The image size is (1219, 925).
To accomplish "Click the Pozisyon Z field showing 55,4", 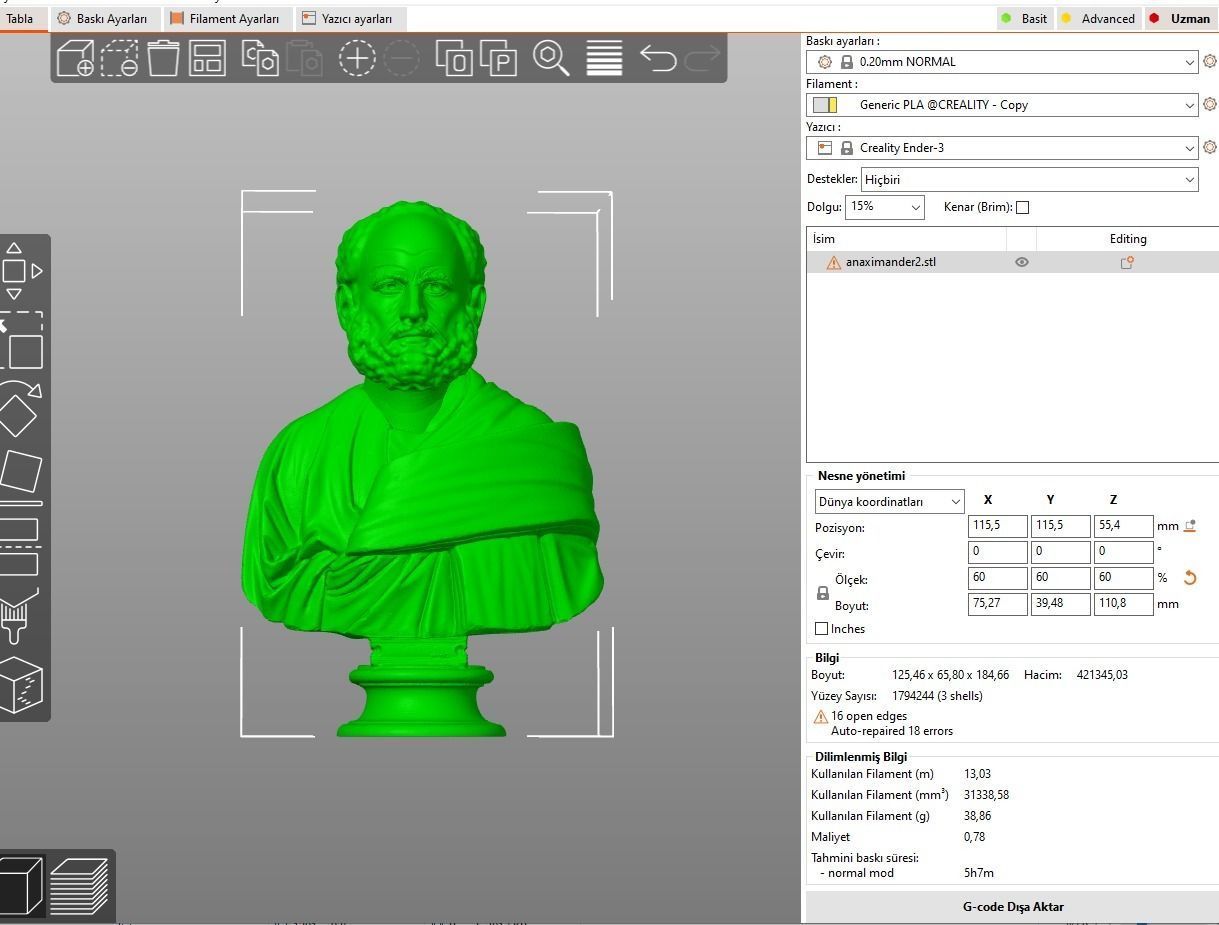I will click(x=1123, y=526).
